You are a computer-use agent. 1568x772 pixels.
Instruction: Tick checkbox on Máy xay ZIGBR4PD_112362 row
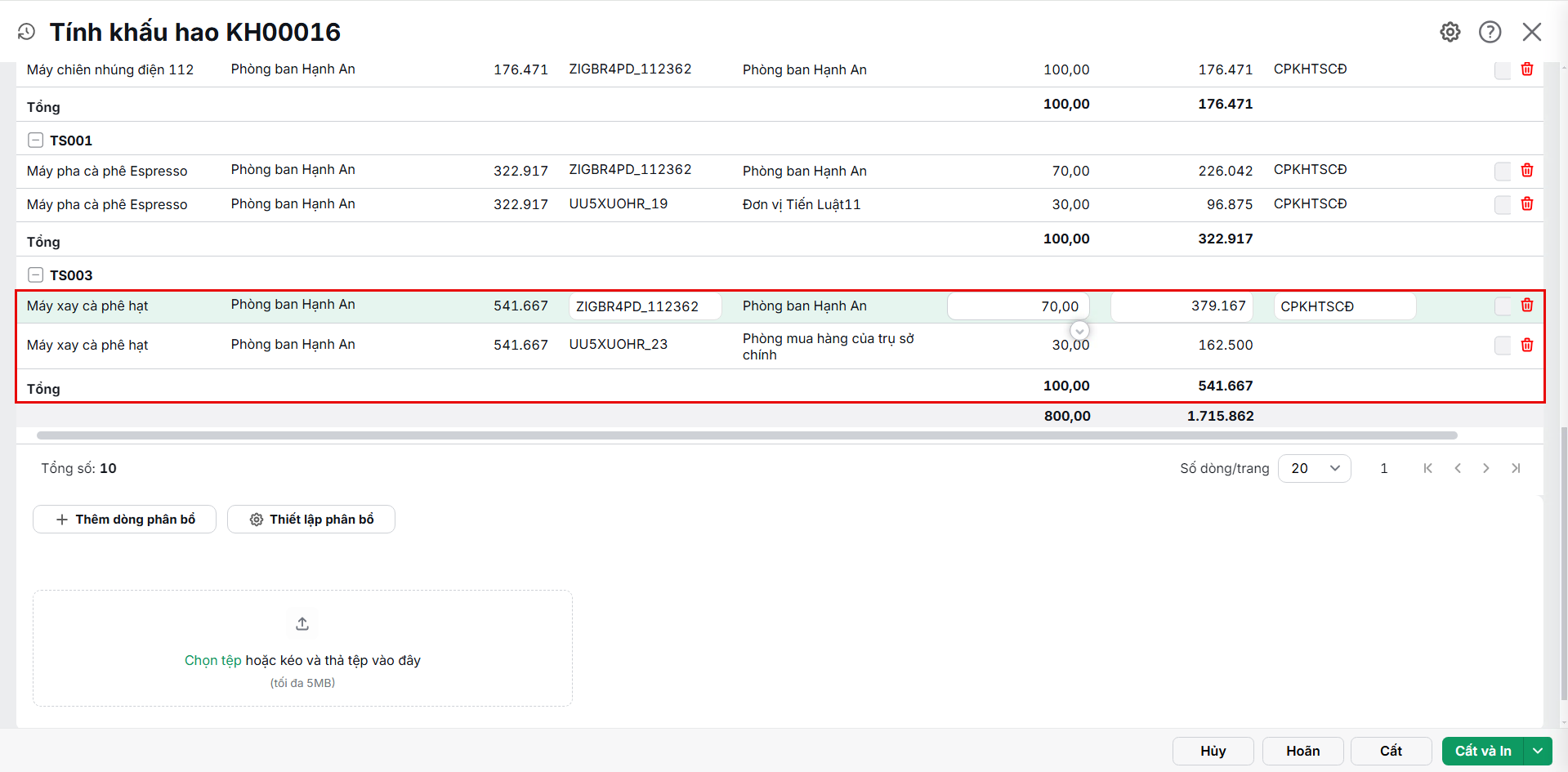[1503, 306]
